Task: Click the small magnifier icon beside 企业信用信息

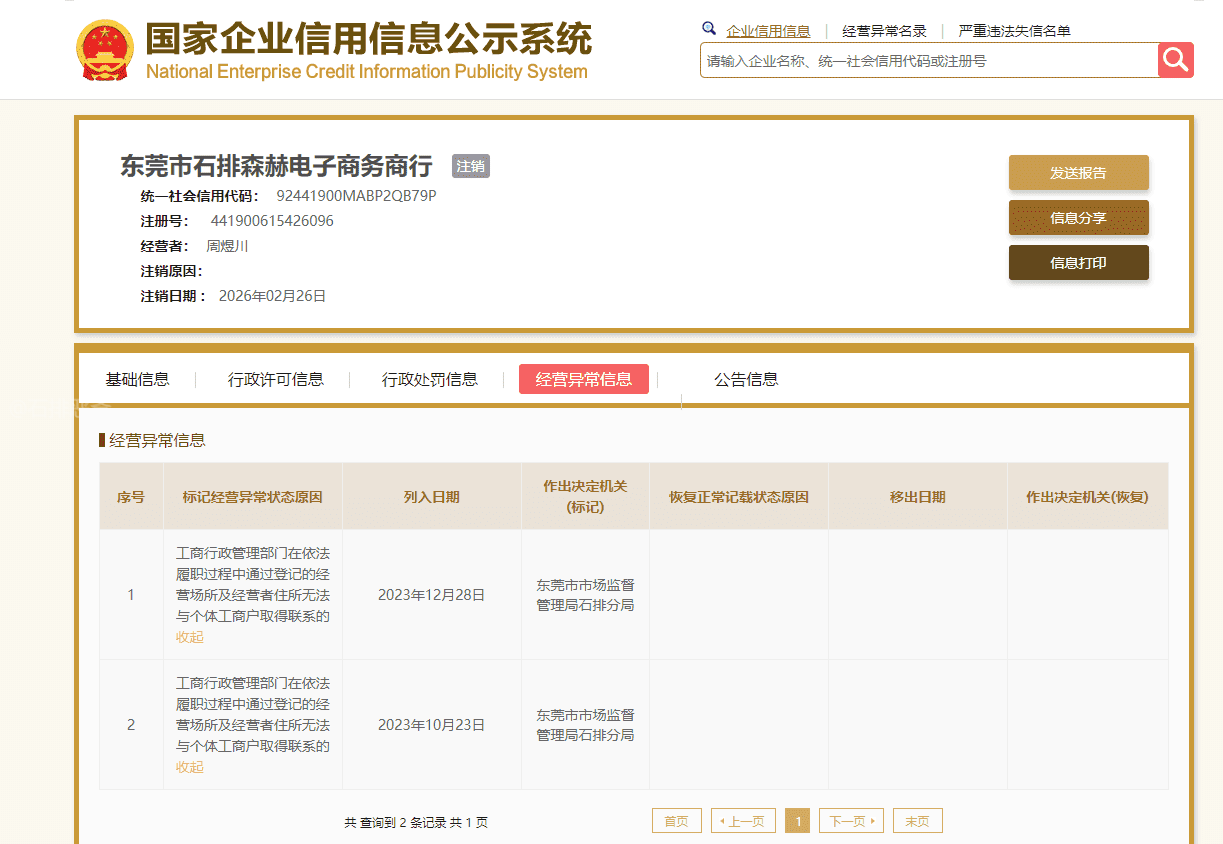Action: point(709,29)
